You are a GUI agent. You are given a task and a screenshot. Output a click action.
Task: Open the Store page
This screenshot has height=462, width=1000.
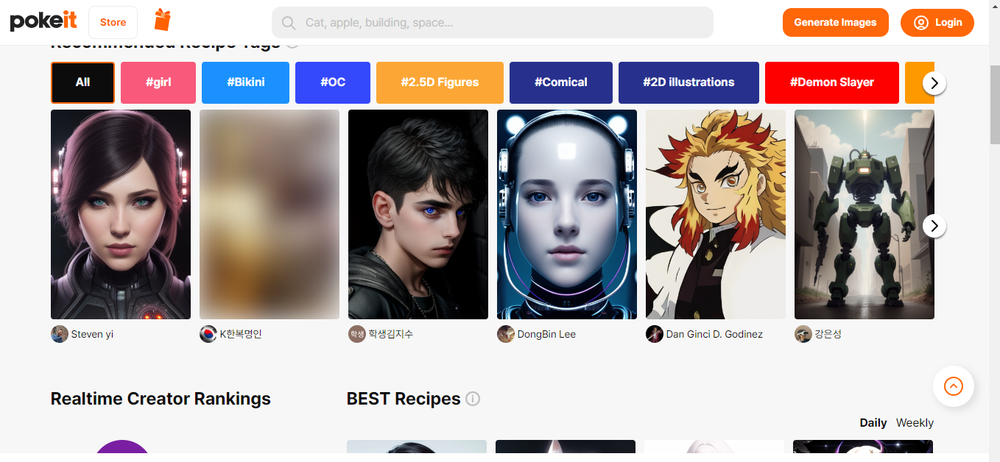(113, 22)
